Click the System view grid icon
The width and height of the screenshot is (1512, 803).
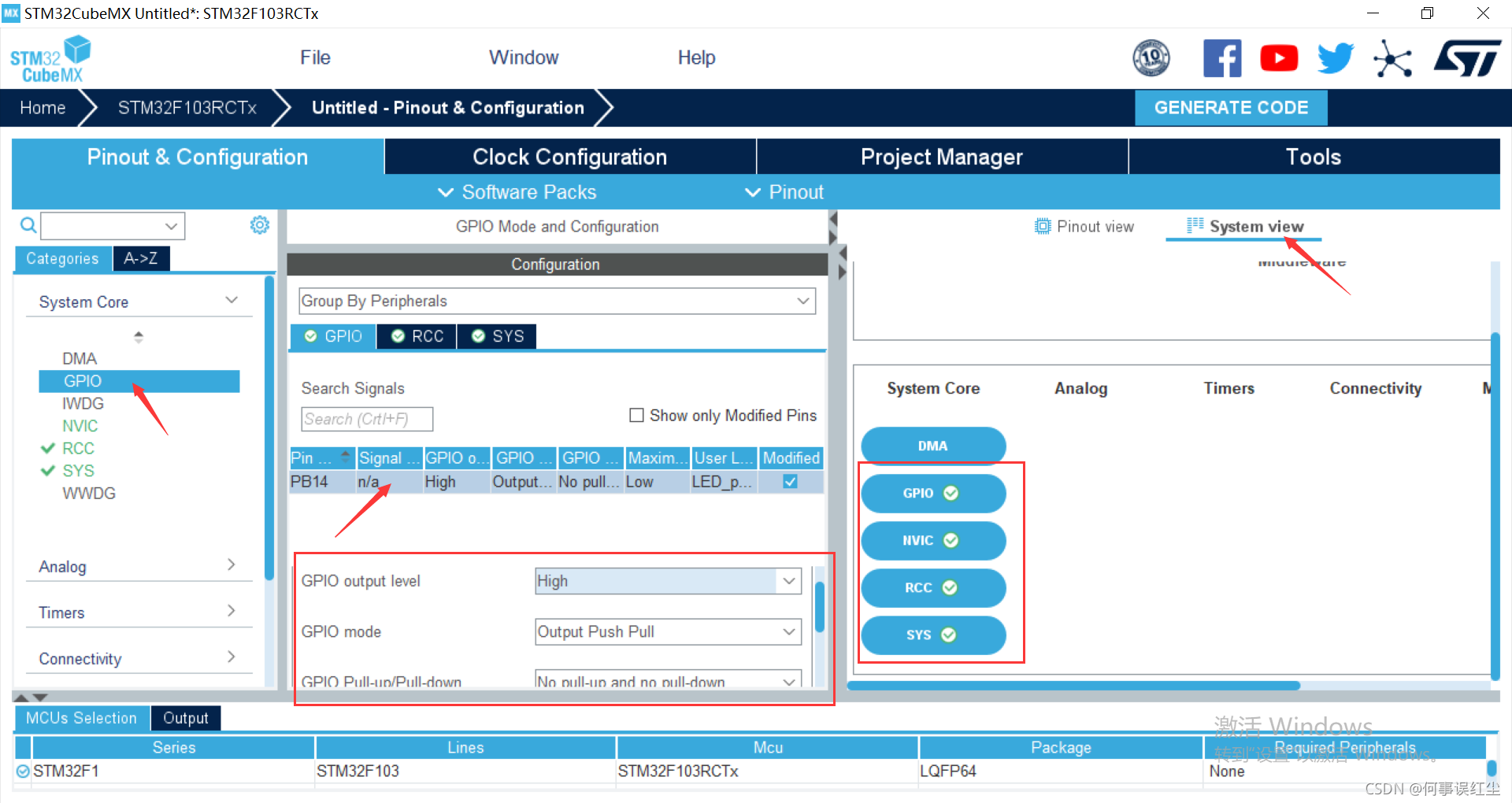pos(1195,226)
